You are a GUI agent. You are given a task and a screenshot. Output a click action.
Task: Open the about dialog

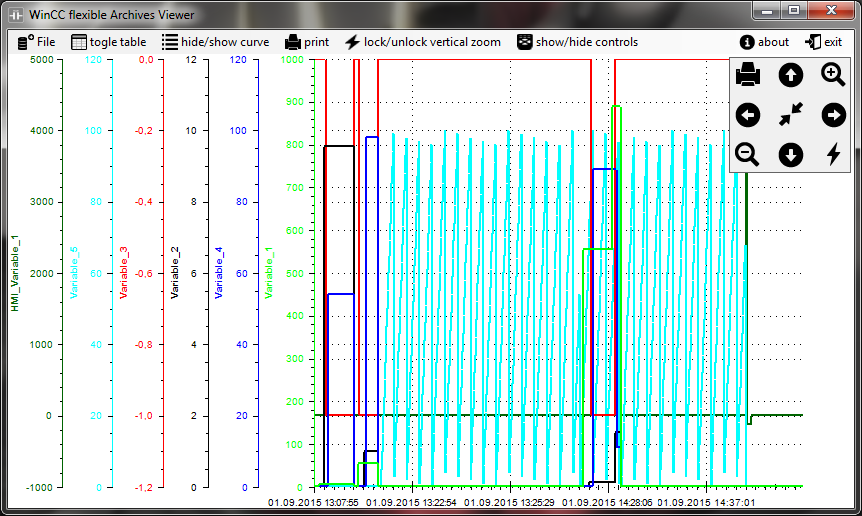(x=764, y=42)
